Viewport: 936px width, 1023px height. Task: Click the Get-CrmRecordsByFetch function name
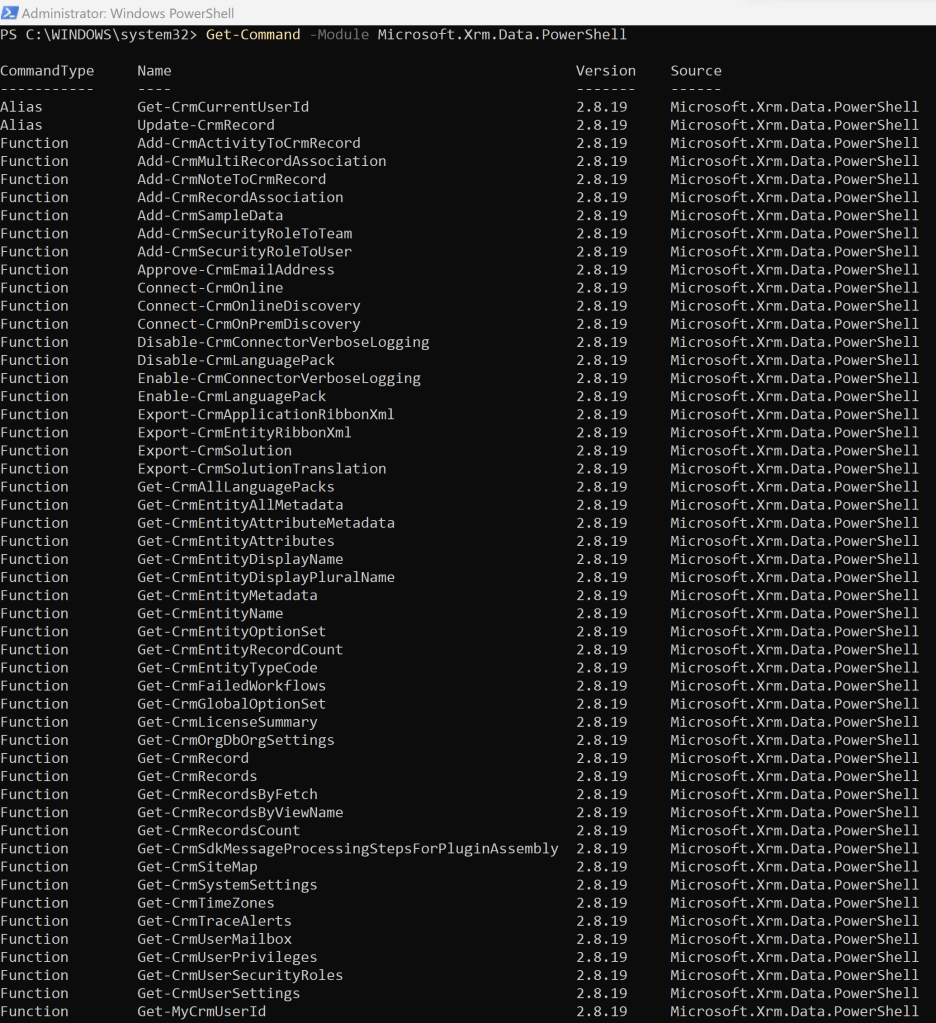click(x=227, y=794)
